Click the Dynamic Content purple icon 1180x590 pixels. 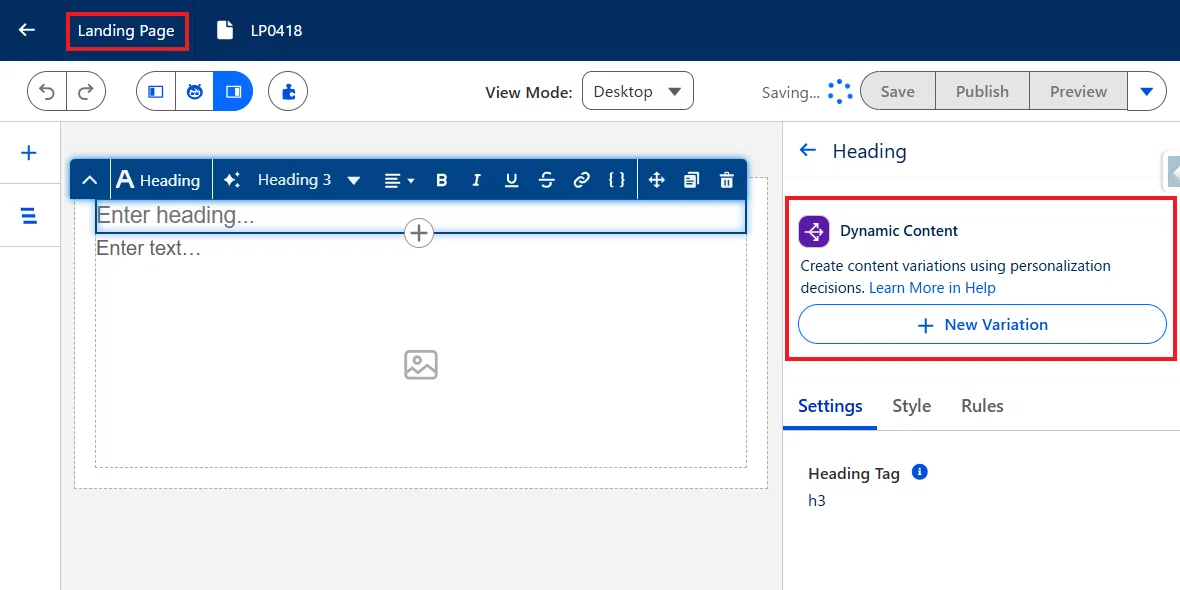[x=814, y=231]
